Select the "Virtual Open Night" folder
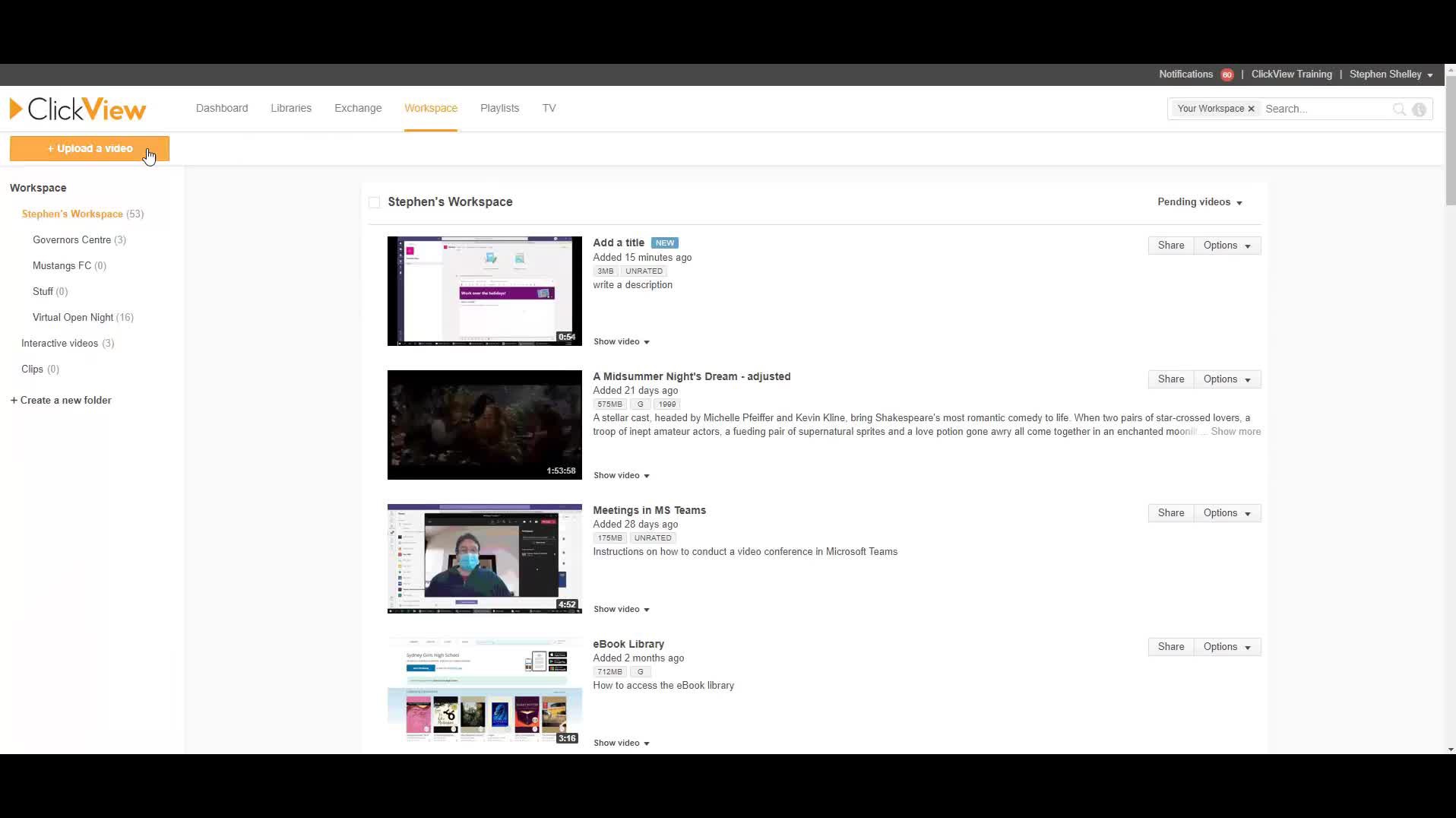The image size is (1456, 818). tap(73, 317)
